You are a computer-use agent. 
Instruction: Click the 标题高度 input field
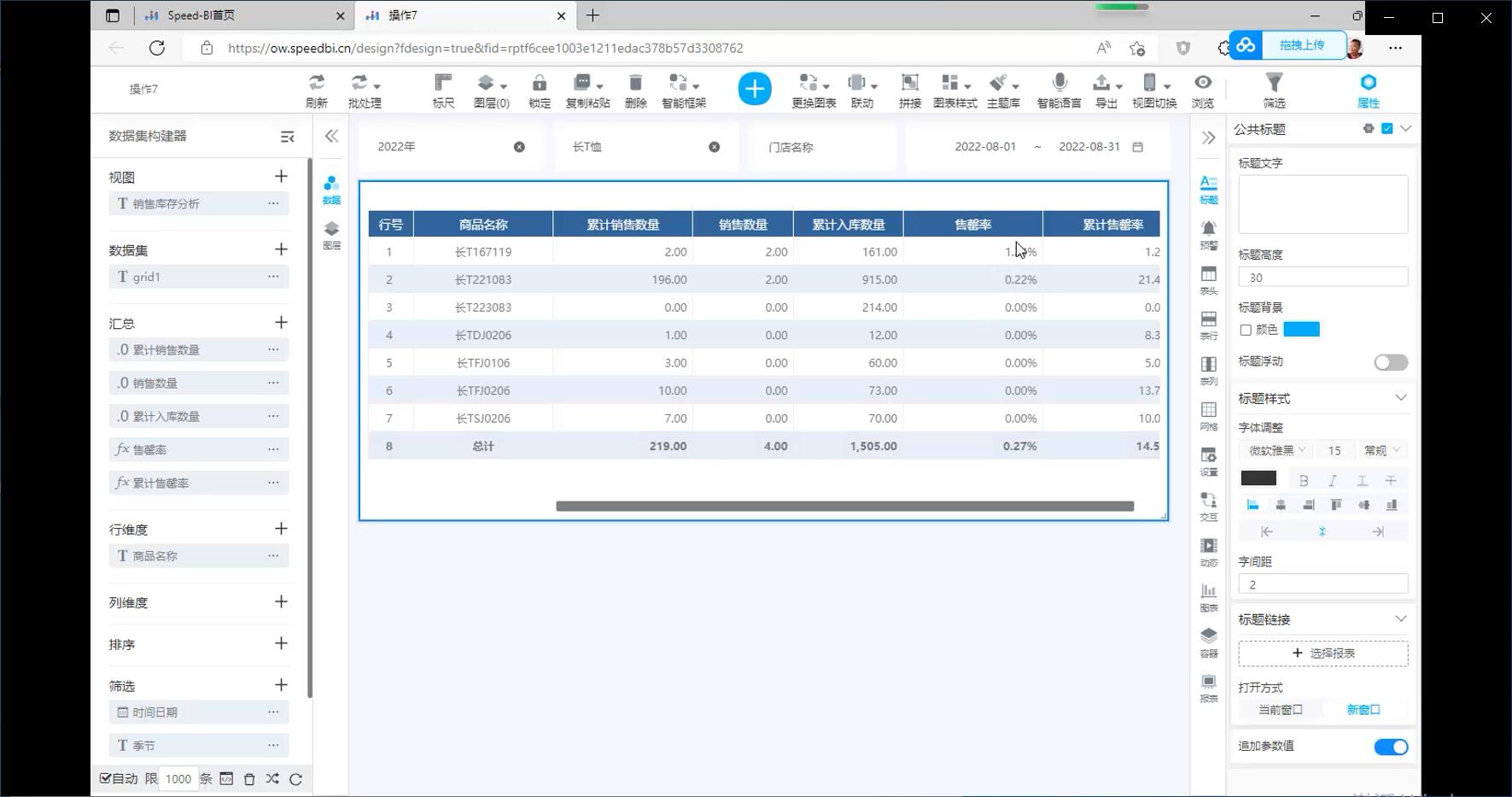(1322, 278)
